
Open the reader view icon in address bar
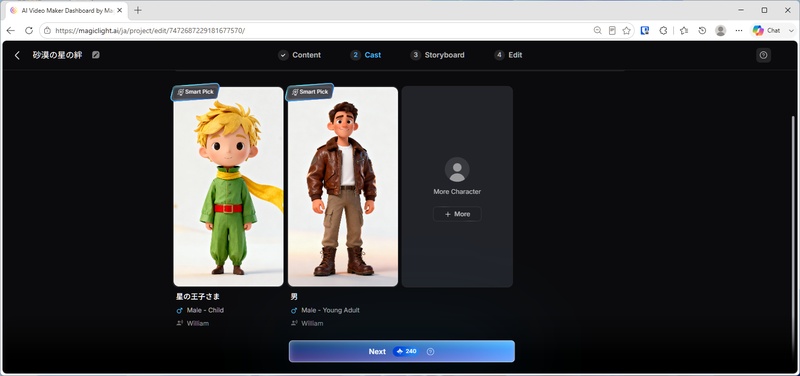coord(612,31)
